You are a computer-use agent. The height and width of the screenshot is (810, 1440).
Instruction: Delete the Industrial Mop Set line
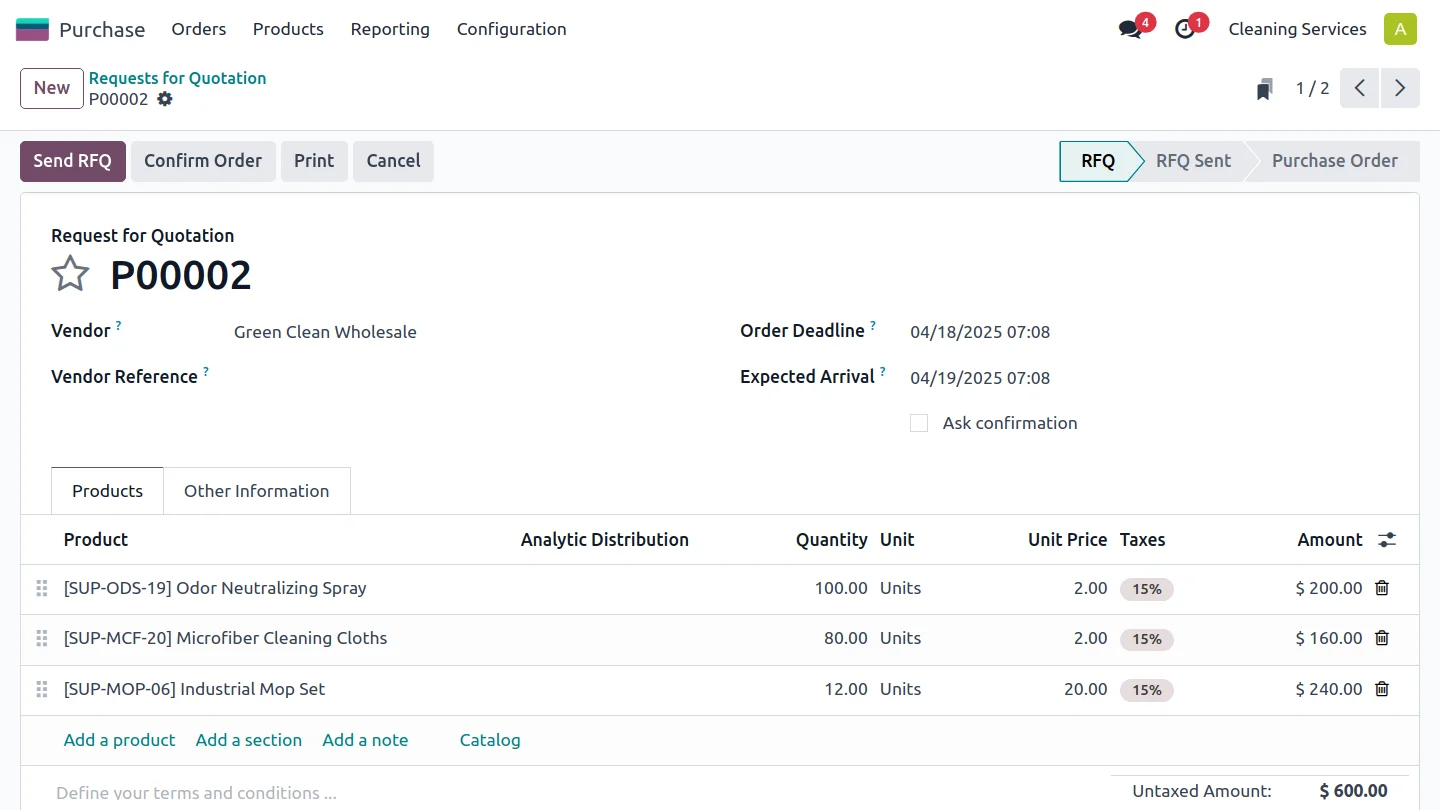click(1382, 689)
